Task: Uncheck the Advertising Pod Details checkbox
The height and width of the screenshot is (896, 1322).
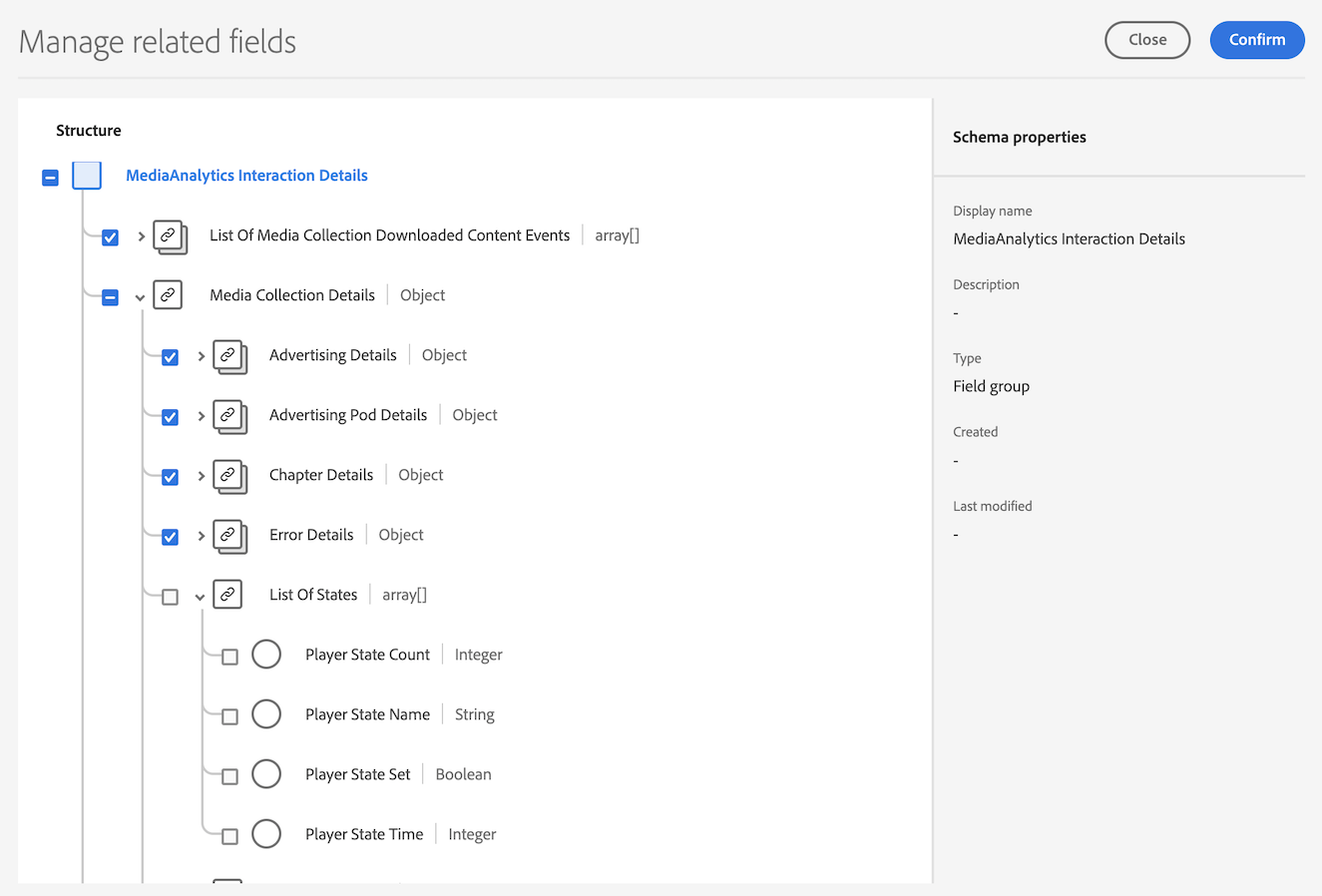Action: 171,417
